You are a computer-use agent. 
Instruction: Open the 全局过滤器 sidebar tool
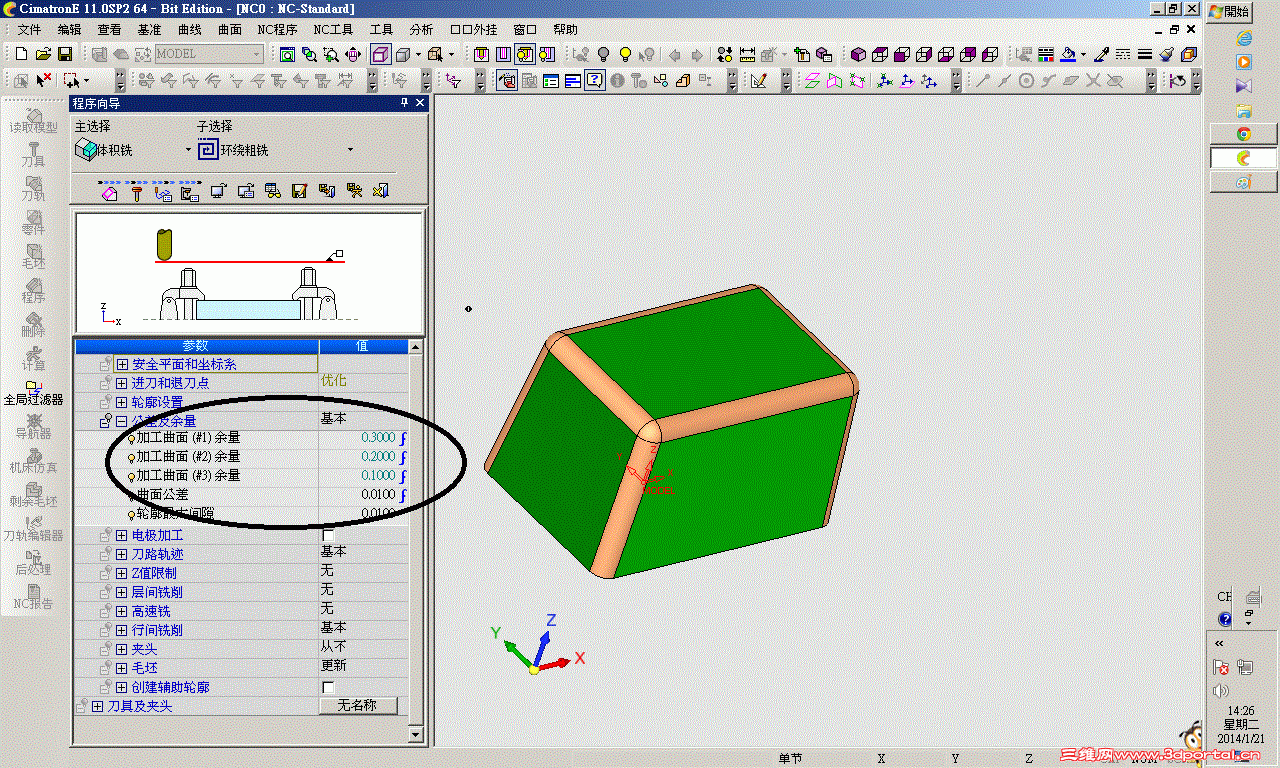33,392
